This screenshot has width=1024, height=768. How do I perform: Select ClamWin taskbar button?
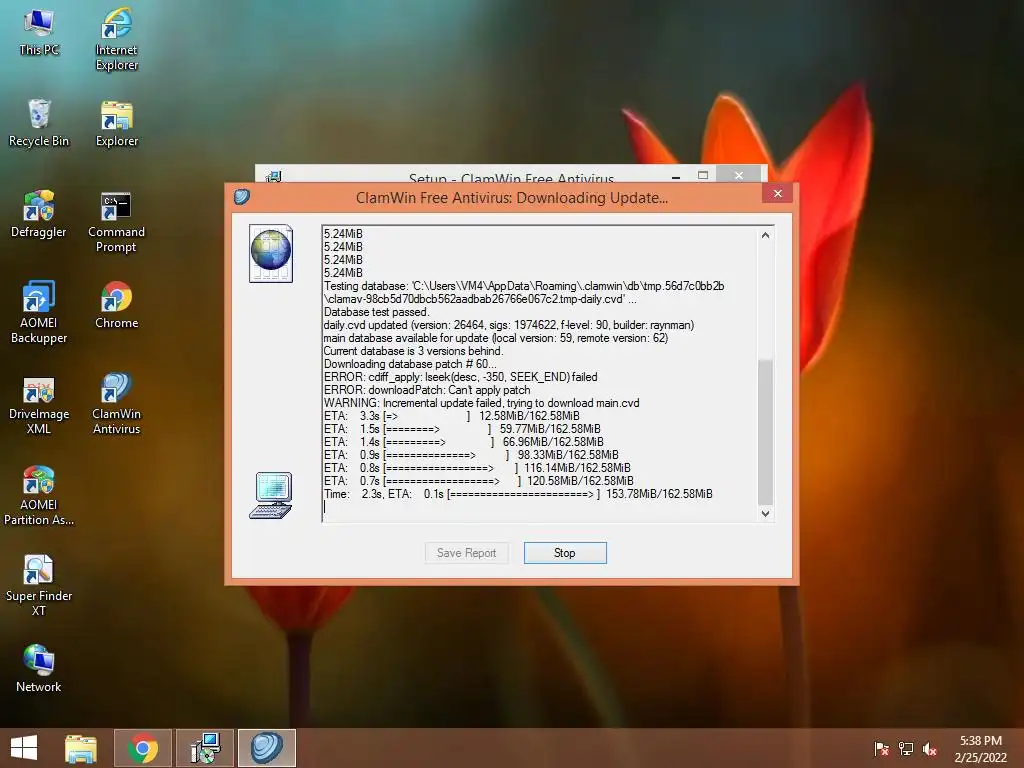[267, 748]
